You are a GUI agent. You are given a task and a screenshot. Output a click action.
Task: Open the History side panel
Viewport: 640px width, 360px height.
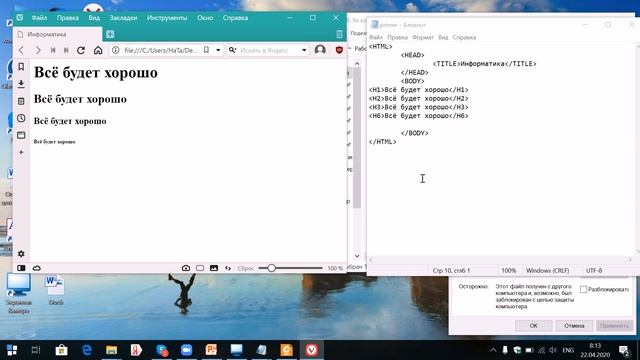pos(21,118)
